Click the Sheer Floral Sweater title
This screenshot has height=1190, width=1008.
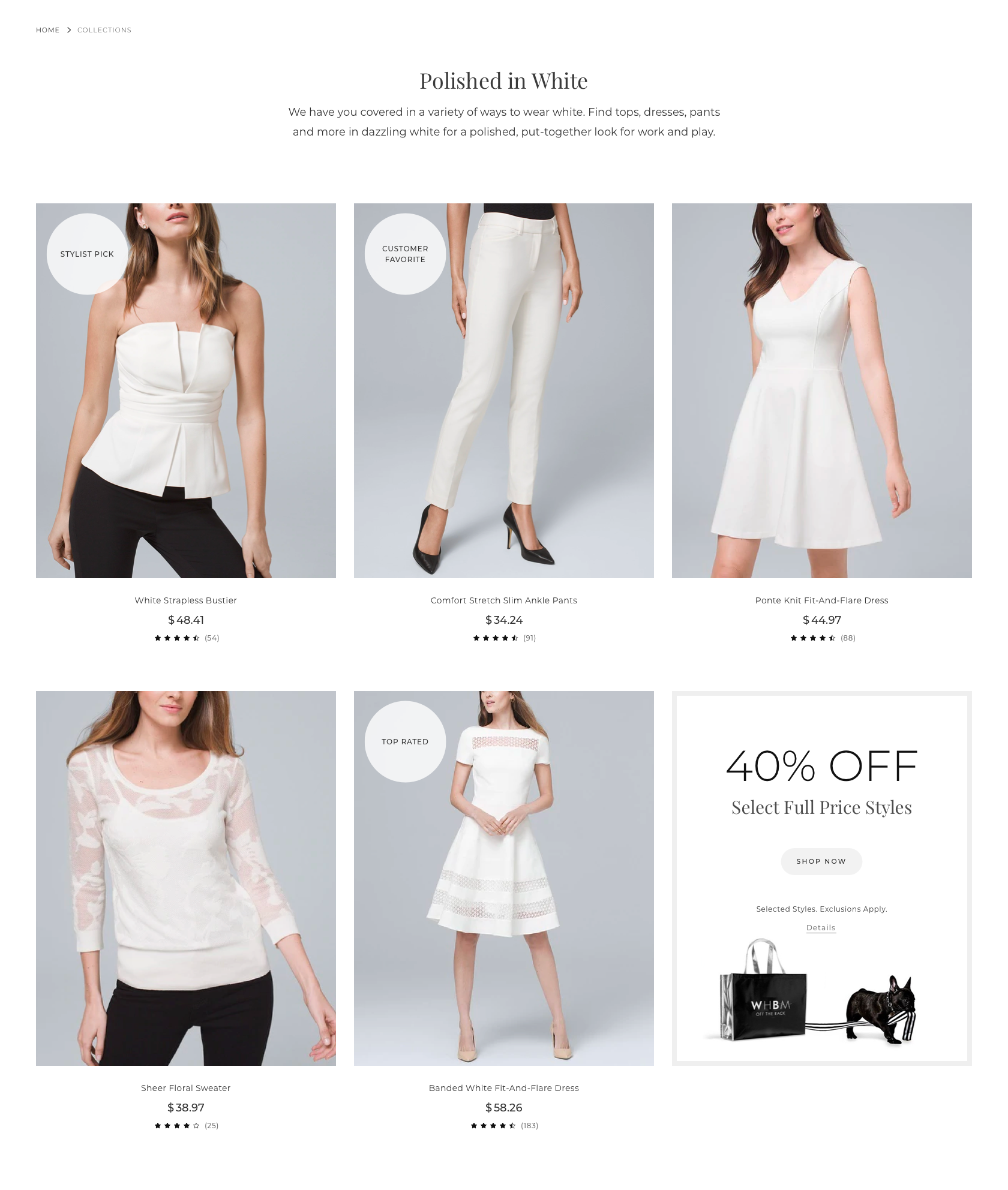186,1088
